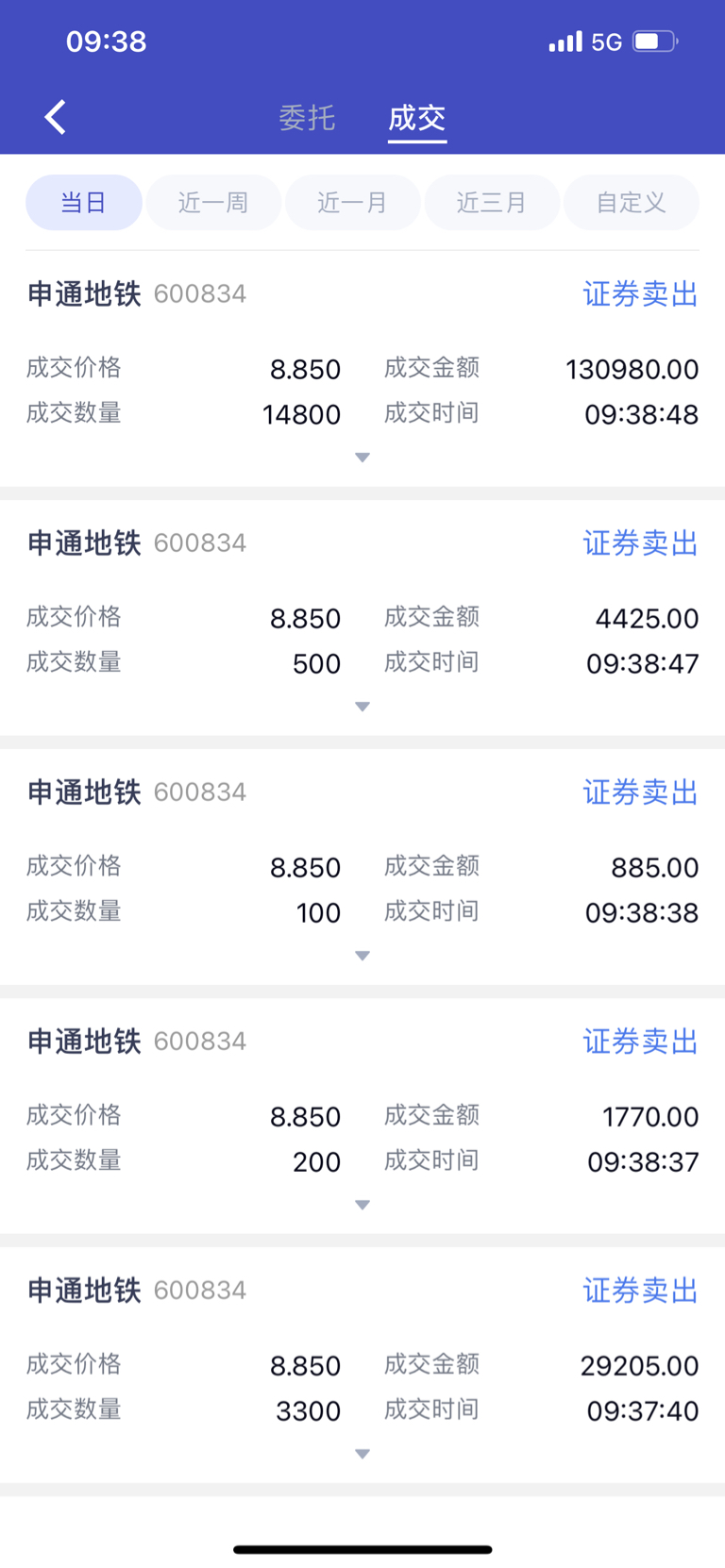Choose the 近一月 filter chip
The height and width of the screenshot is (1568, 725).
pos(352,202)
